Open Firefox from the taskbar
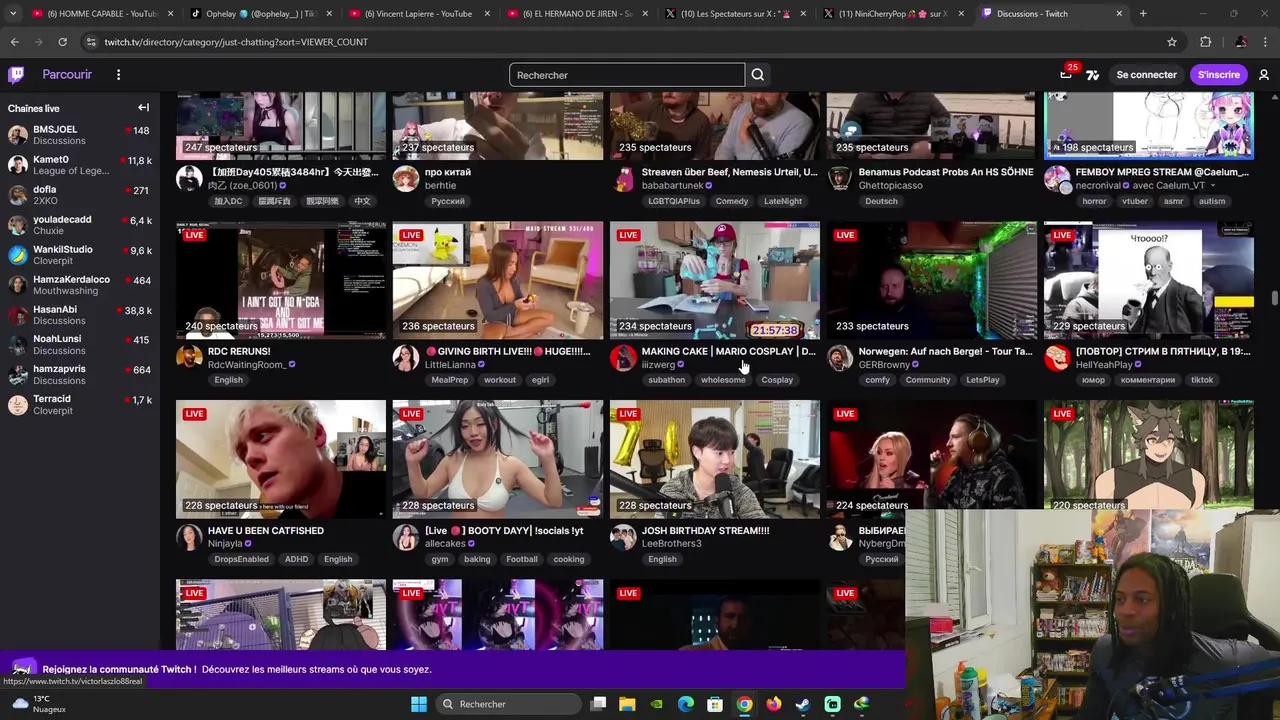The image size is (1280, 720). click(x=774, y=704)
